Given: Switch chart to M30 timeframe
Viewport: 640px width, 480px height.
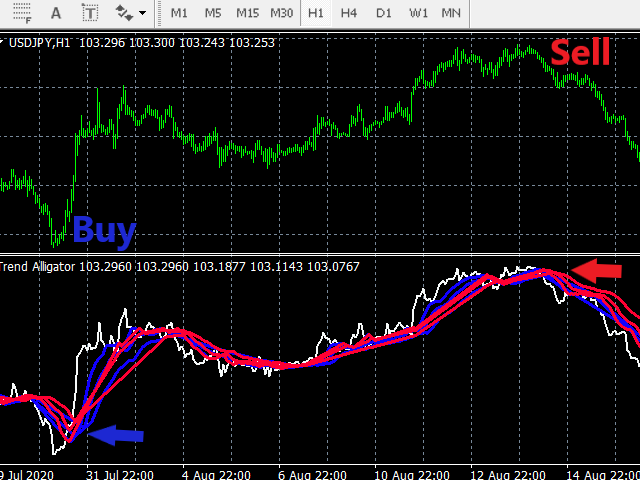Looking at the screenshot, I should (282, 13).
